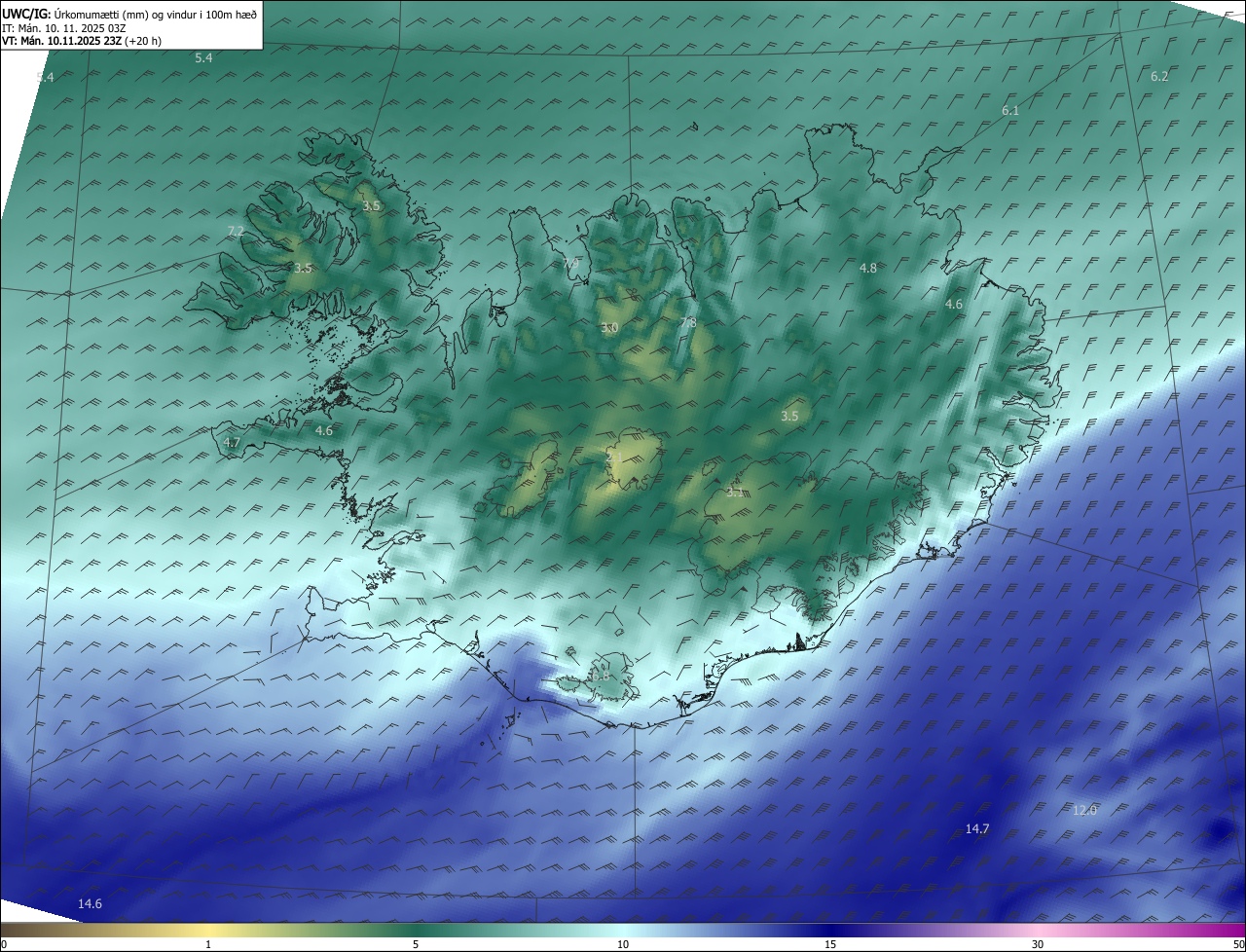This screenshot has height=952, width=1246.
Task: Click the color scale tick labeled 30
Action: point(1038,944)
